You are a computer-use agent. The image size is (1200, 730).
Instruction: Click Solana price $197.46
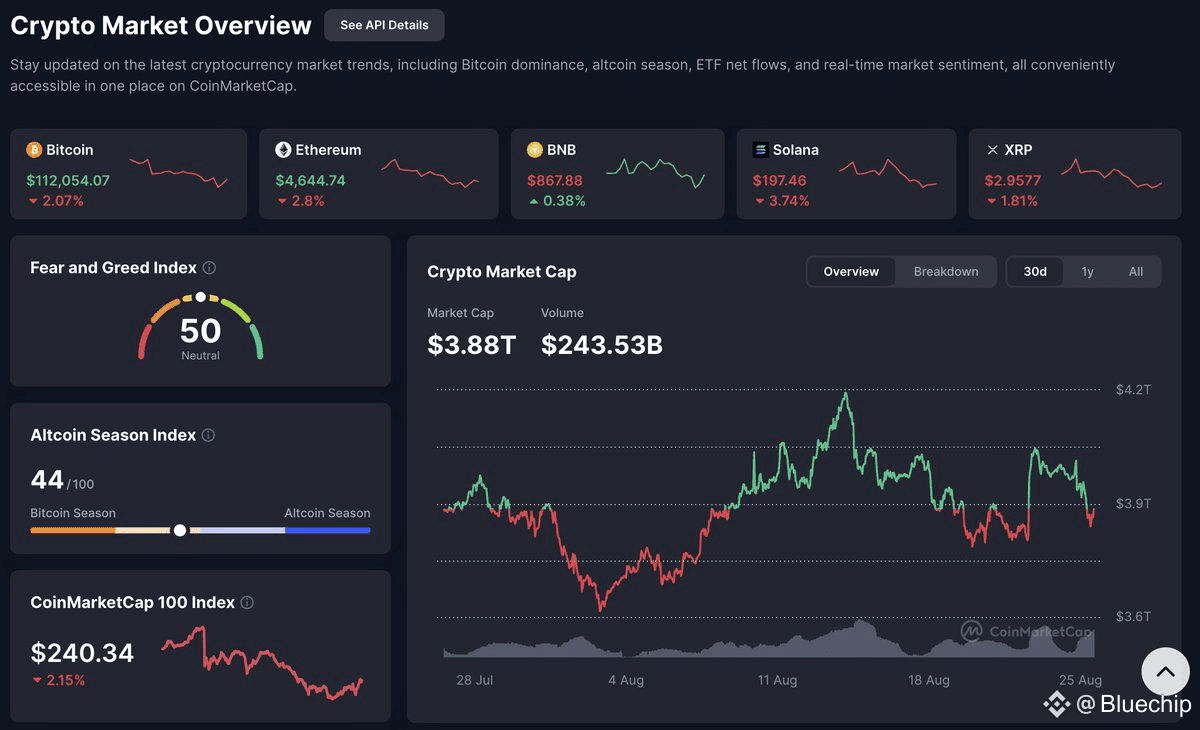779,181
